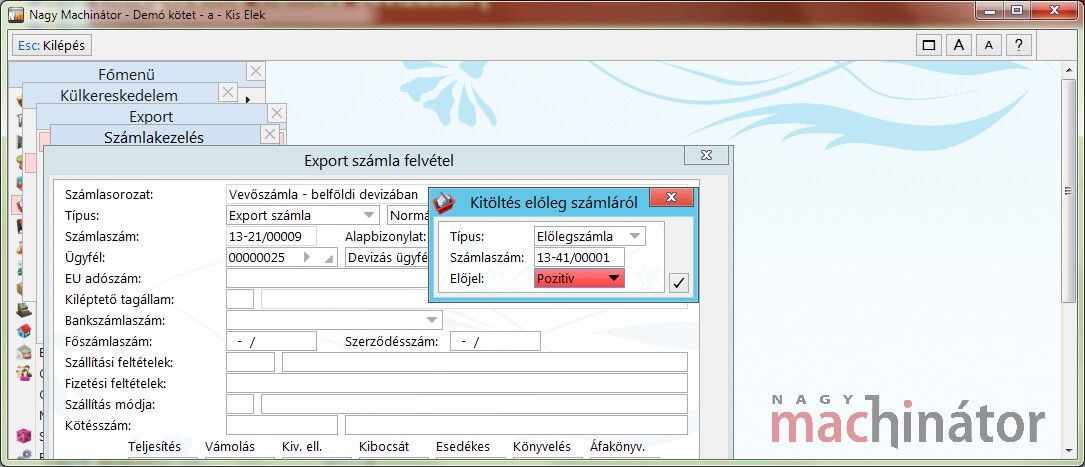Click the Devizás ügyfél name field
This screenshot has height=467, width=1085.
click(x=387, y=257)
